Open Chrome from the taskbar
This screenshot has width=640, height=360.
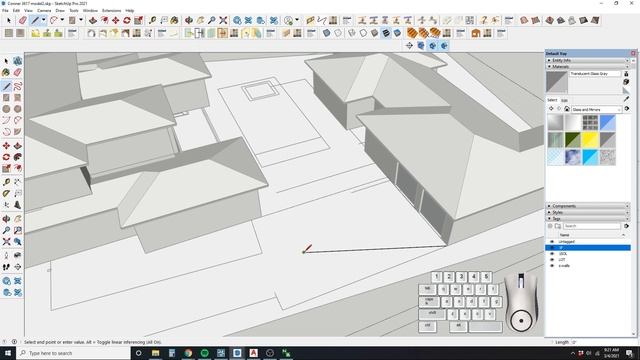pyautogui.click(x=188, y=353)
